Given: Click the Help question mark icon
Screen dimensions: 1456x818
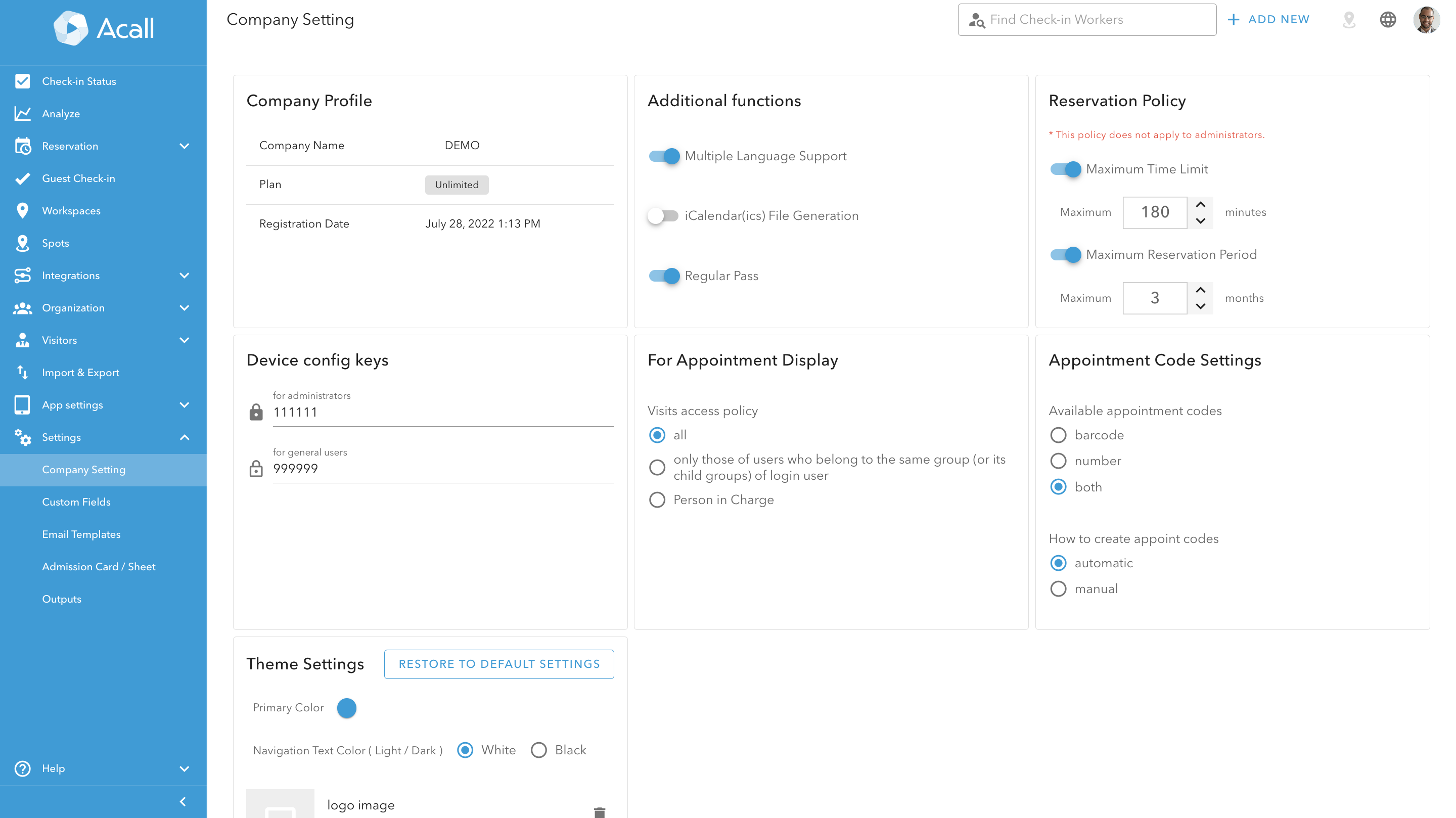Looking at the screenshot, I should pyautogui.click(x=23, y=768).
